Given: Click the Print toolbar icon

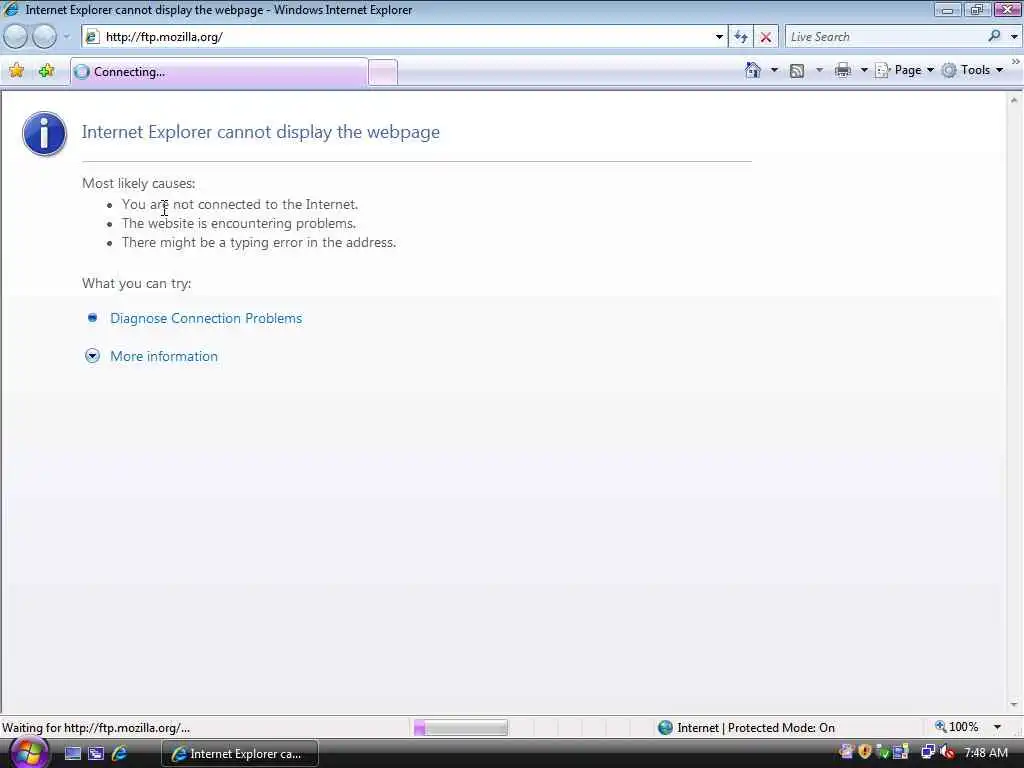Looking at the screenshot, I should point(843,70).
